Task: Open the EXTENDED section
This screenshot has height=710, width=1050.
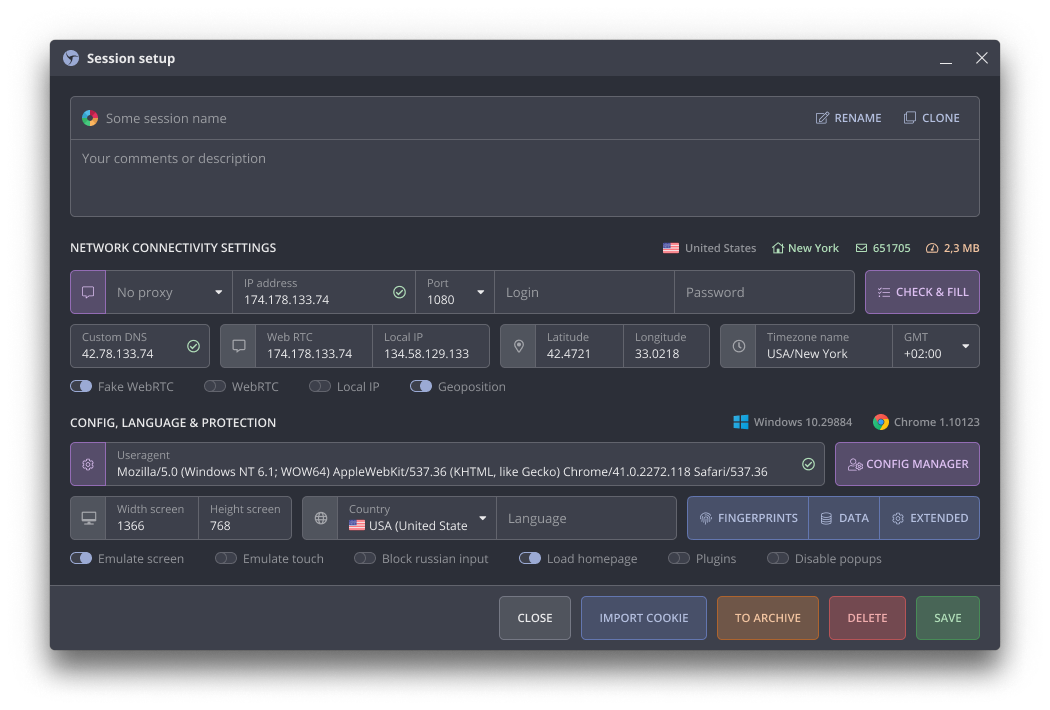Action: coord(929,518)
